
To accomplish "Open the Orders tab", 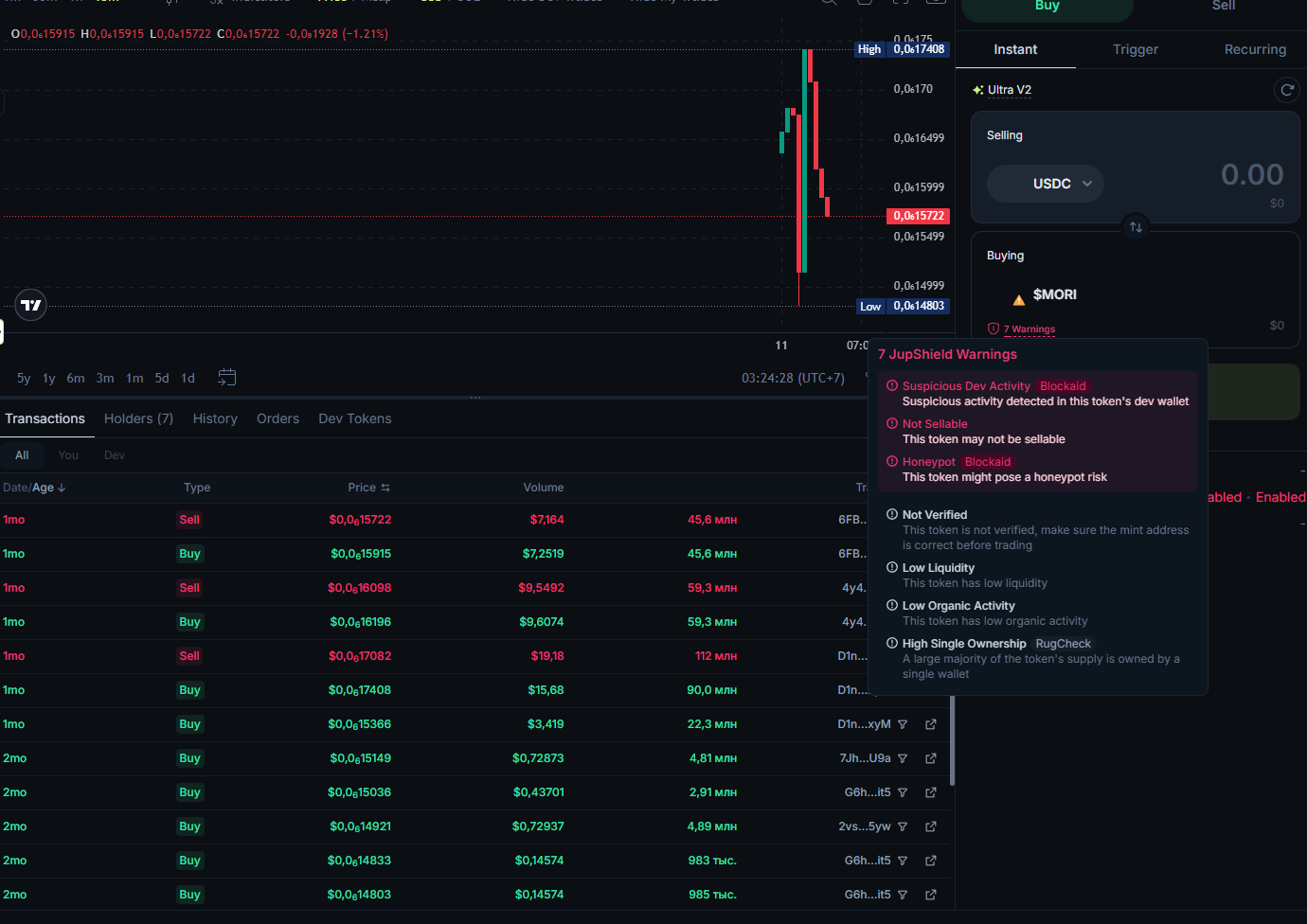I will 278,418.
